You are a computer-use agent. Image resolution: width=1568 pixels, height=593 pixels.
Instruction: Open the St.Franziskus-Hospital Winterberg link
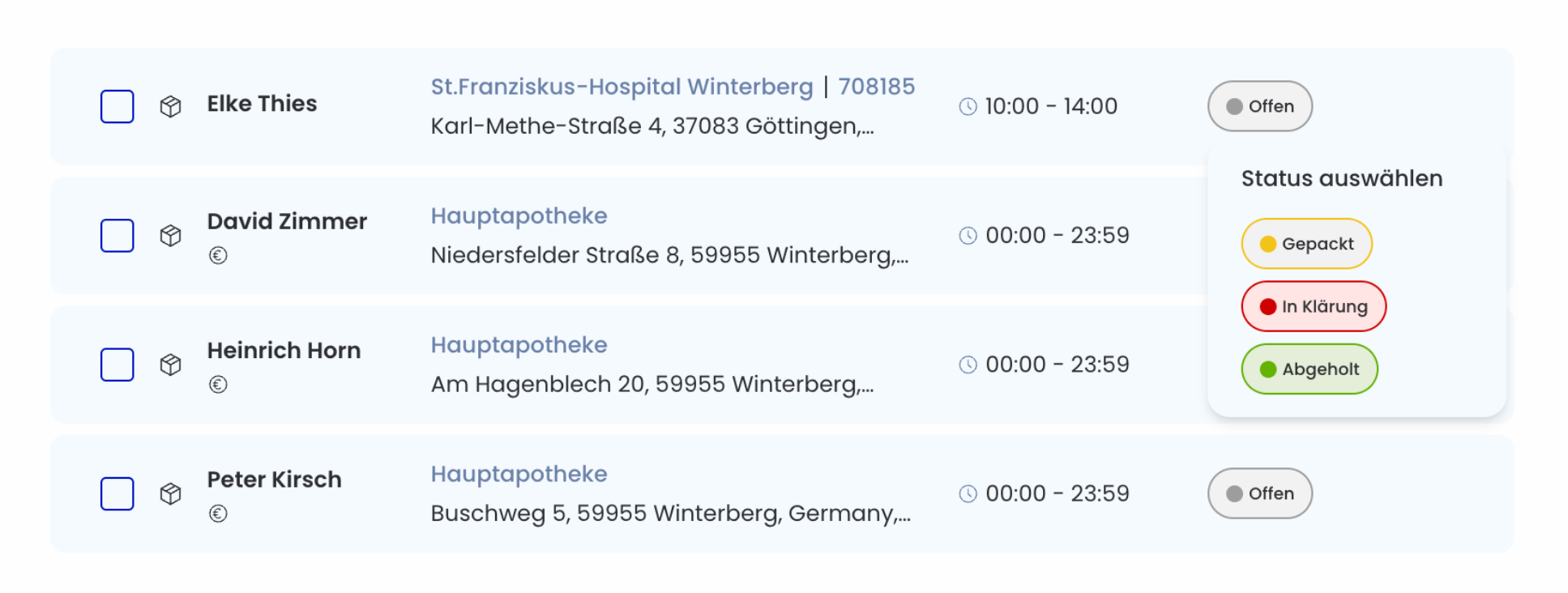coord(622,87)
